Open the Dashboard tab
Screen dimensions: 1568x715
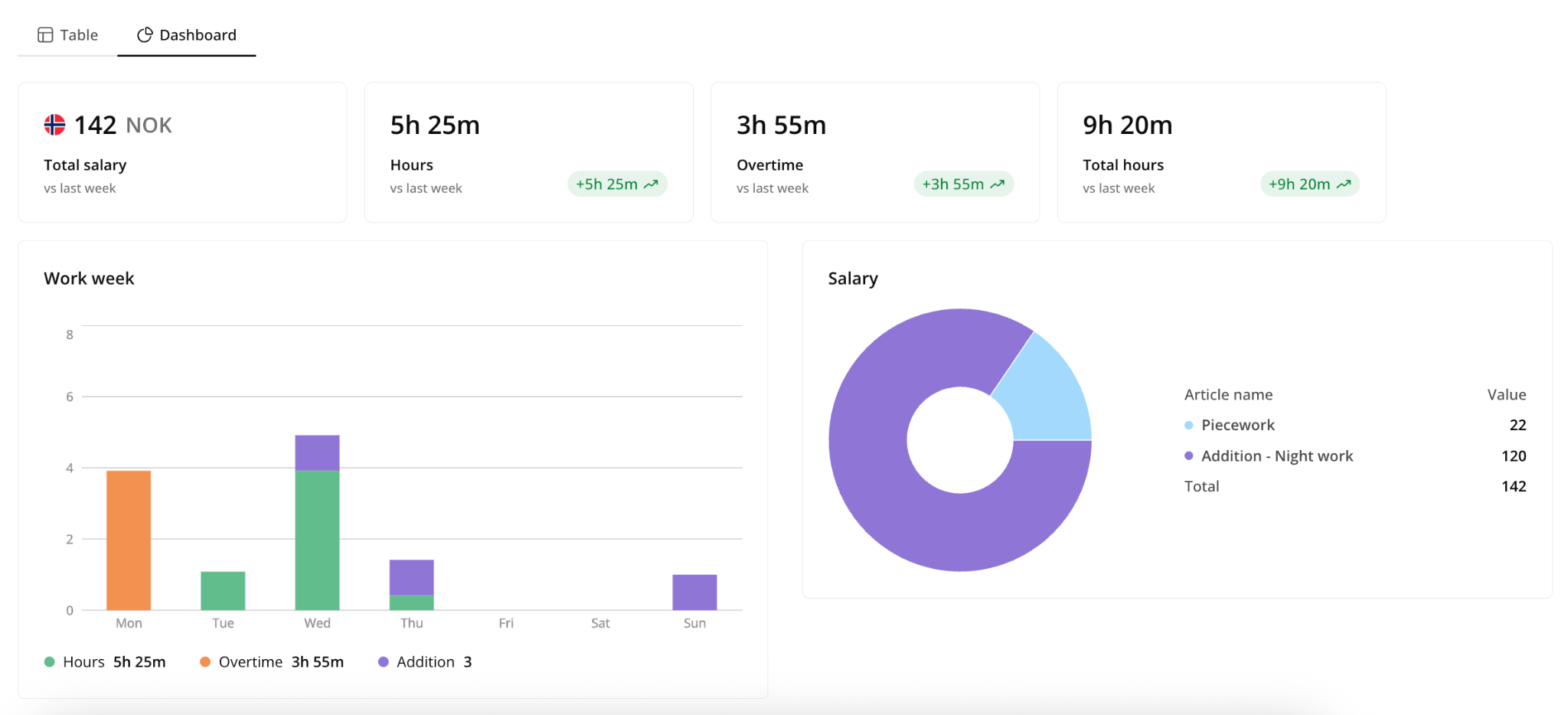pyautogui.click(x=187, y=35)
